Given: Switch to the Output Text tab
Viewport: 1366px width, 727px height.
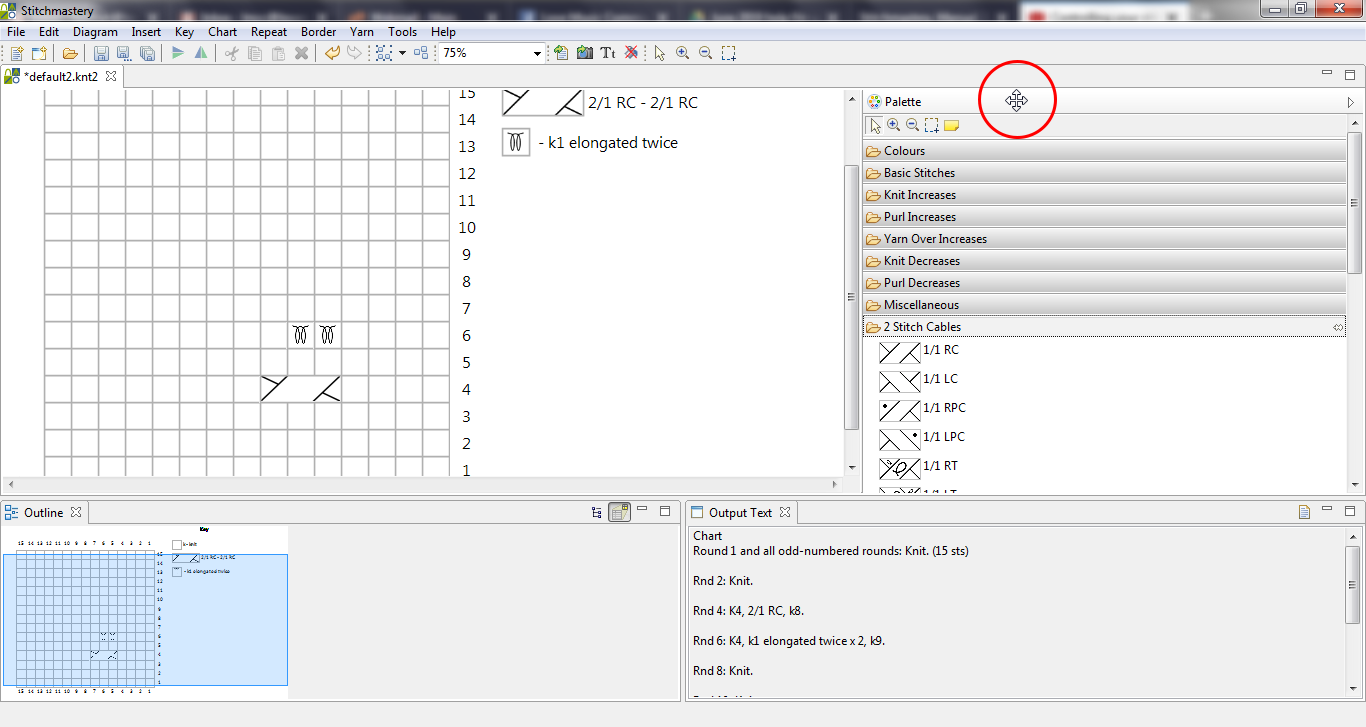Looking at the screenshot, I should (x=740, y=512).
